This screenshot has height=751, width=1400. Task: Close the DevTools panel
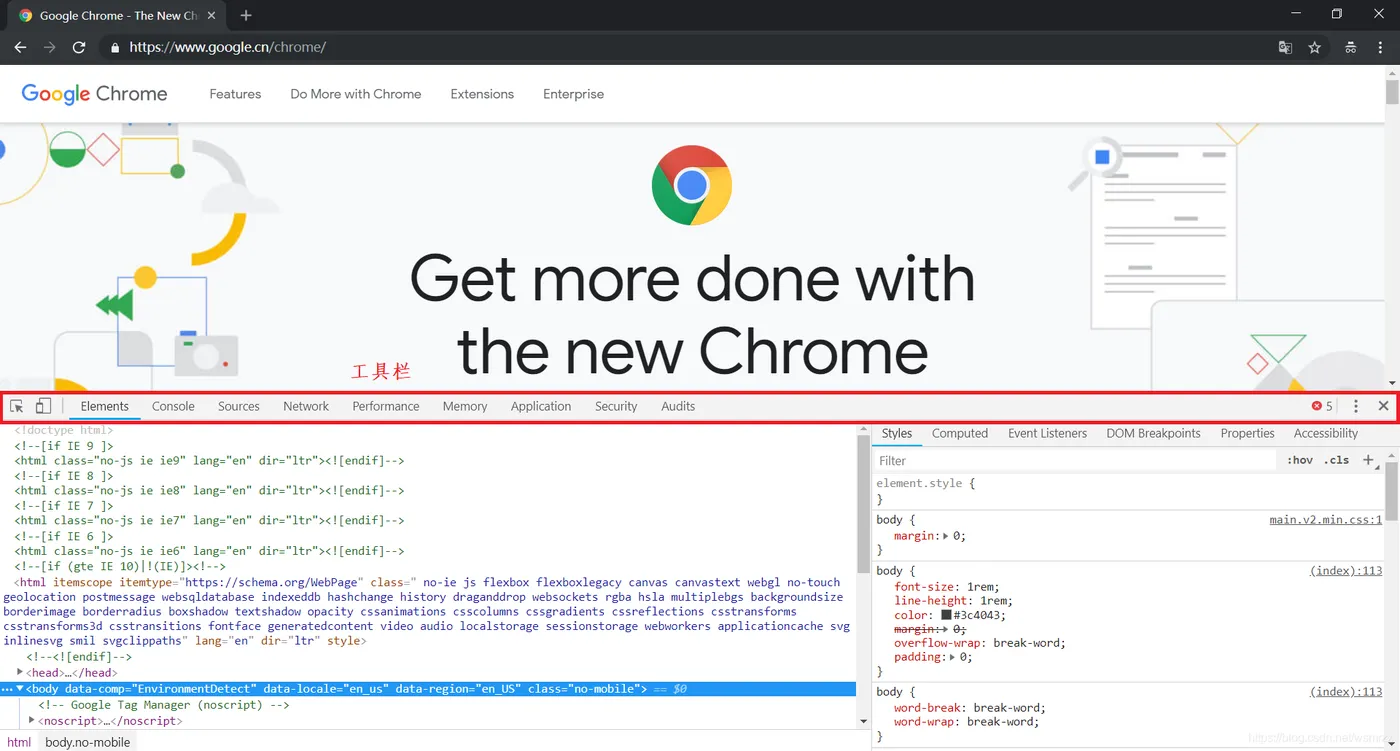point(1383,406)
